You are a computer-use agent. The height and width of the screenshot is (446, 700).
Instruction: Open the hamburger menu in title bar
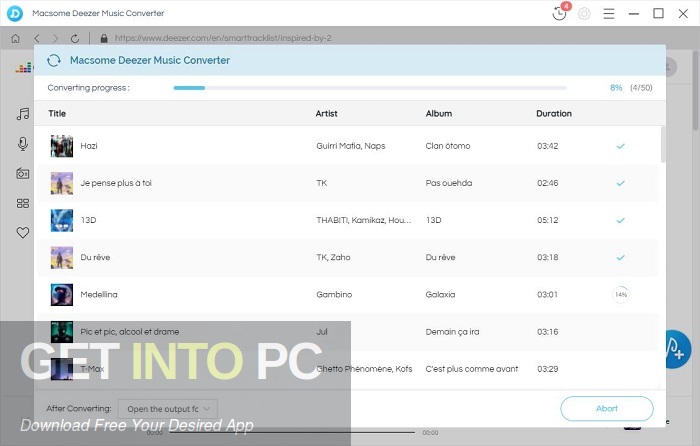tap(609, 13)
